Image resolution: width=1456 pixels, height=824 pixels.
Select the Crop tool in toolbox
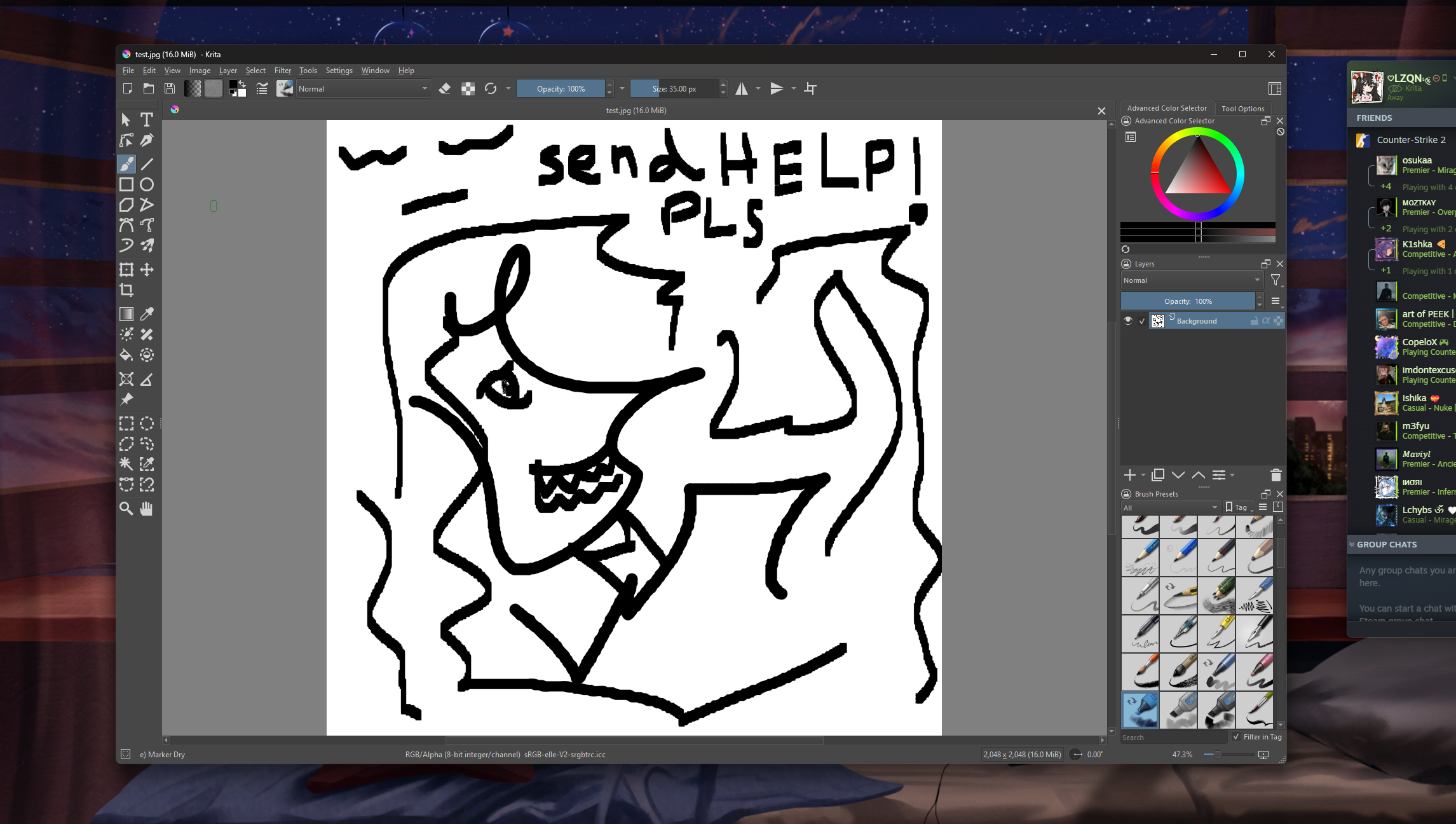(x=126, y=291)
